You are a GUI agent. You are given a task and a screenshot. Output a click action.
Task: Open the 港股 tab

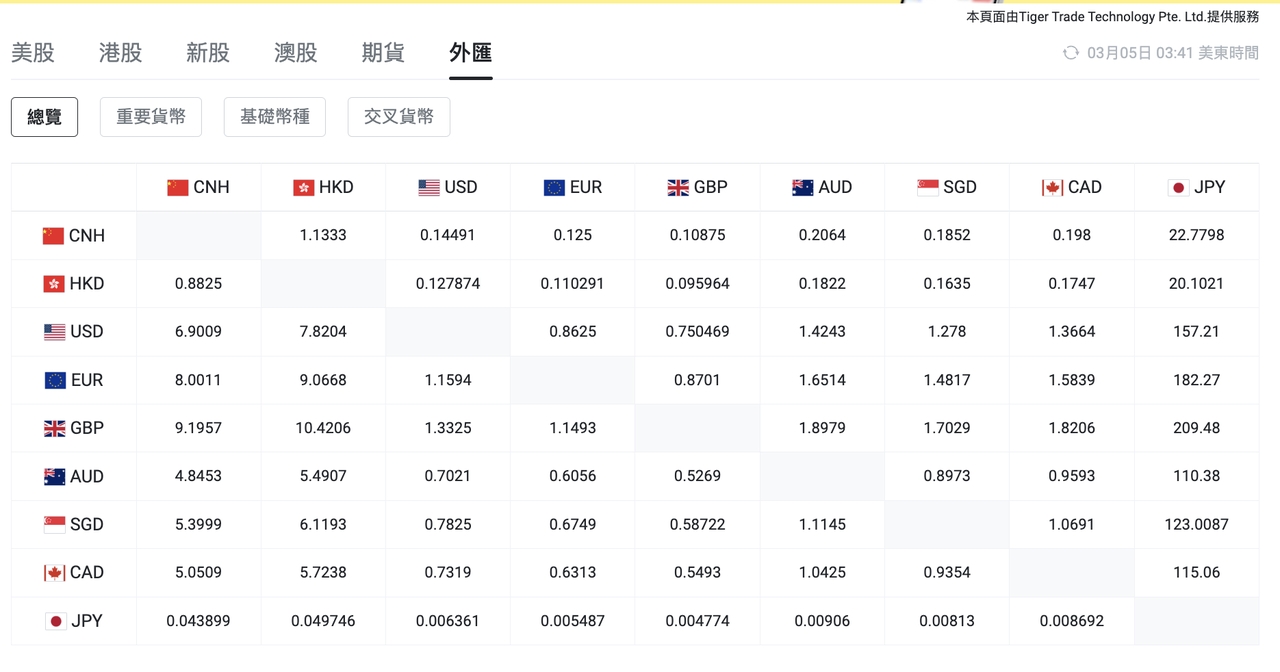click(120, 53)
